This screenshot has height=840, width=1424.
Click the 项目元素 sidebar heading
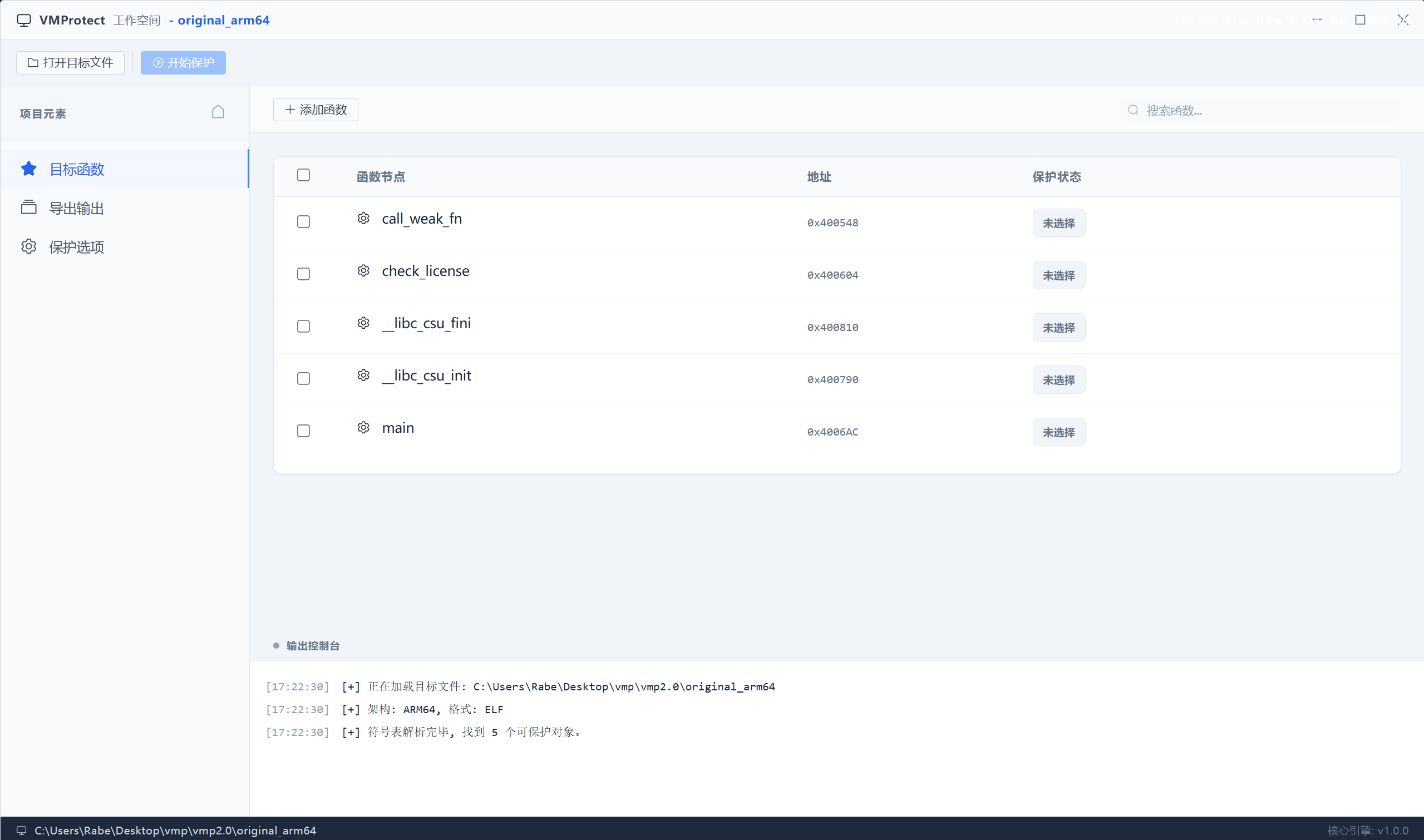click(43, 114)
